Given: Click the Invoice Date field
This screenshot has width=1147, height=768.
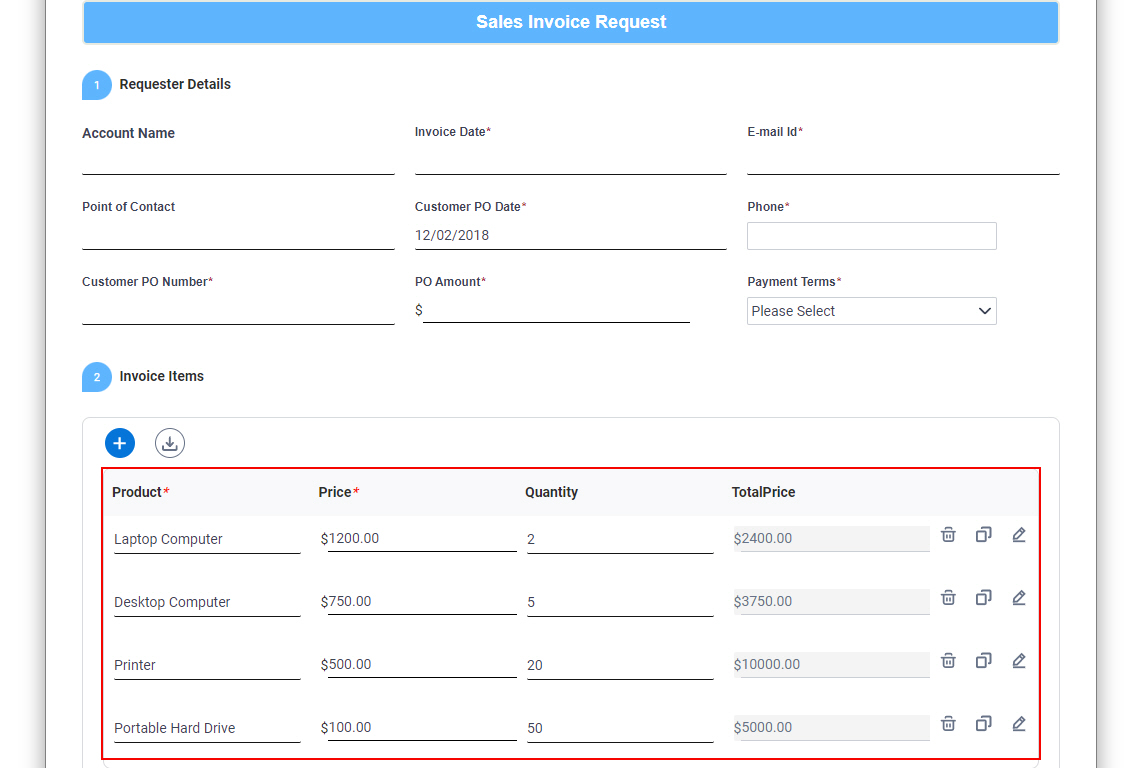Looking at the screenshot, I should coord(571,161).
